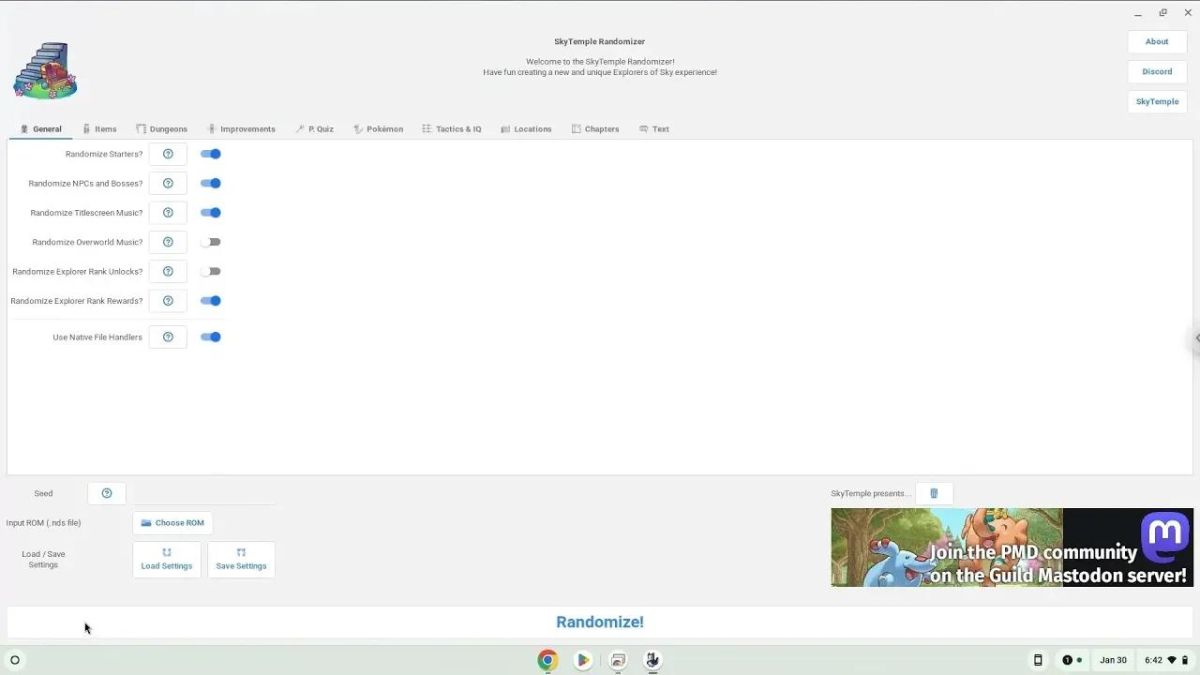Image resolution: width=1200 pixels, height=675 pixels.
Task: Open the phone hub icon in the tray
Action: 1038,660
